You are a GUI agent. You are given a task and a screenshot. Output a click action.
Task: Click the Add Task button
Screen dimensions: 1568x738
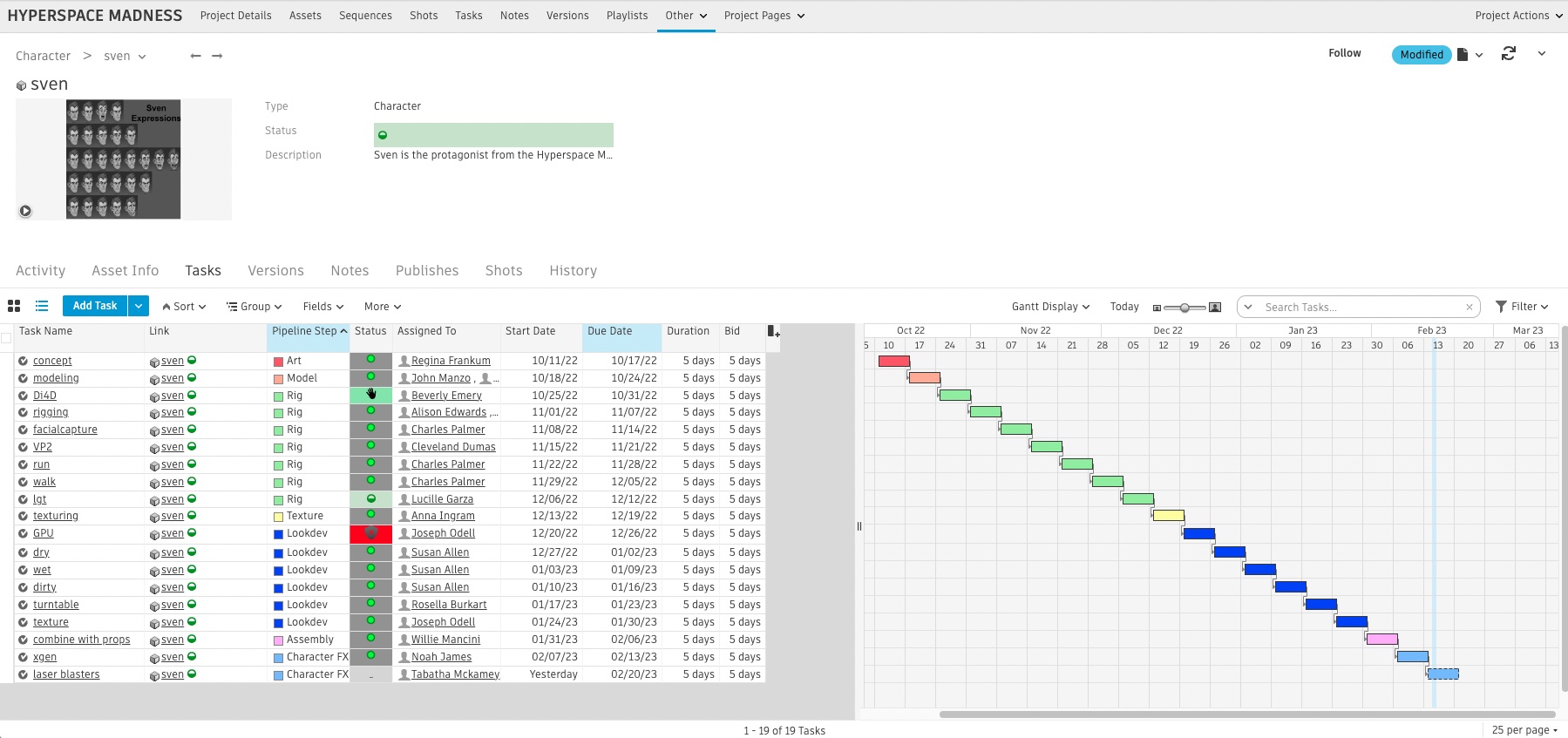[95, 306]
